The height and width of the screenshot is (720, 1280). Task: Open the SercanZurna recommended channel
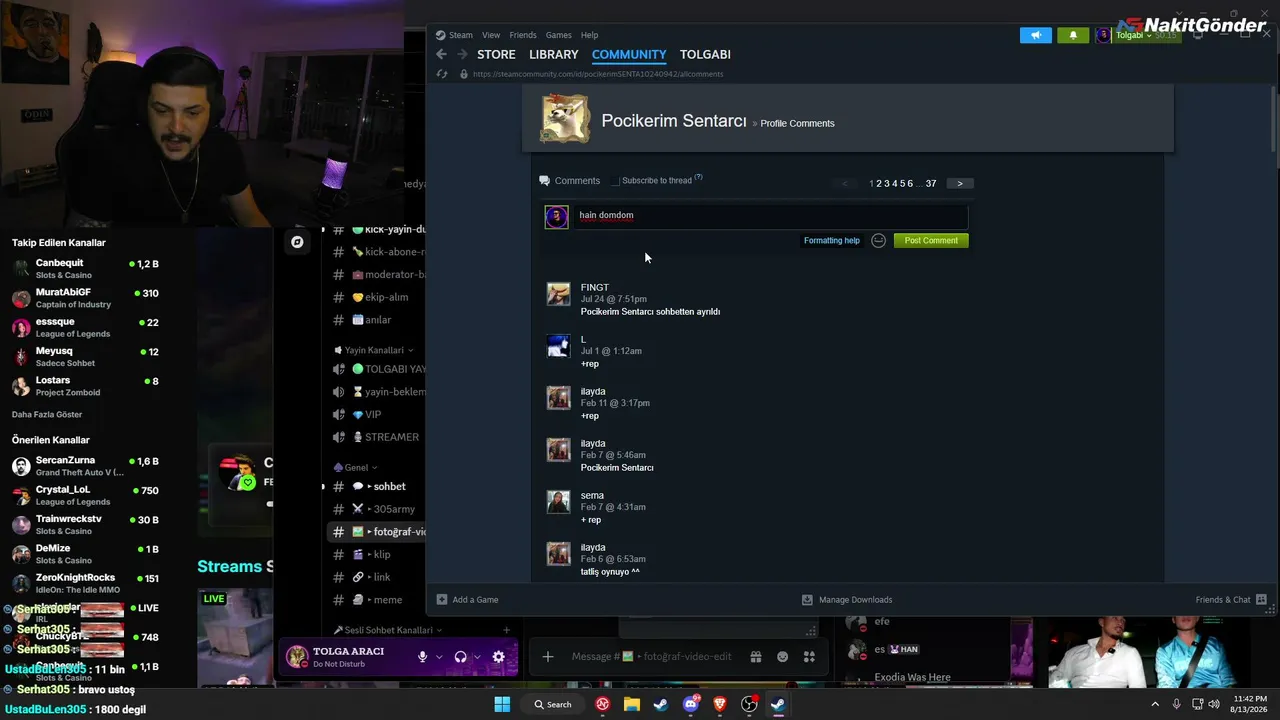(85, 466)
